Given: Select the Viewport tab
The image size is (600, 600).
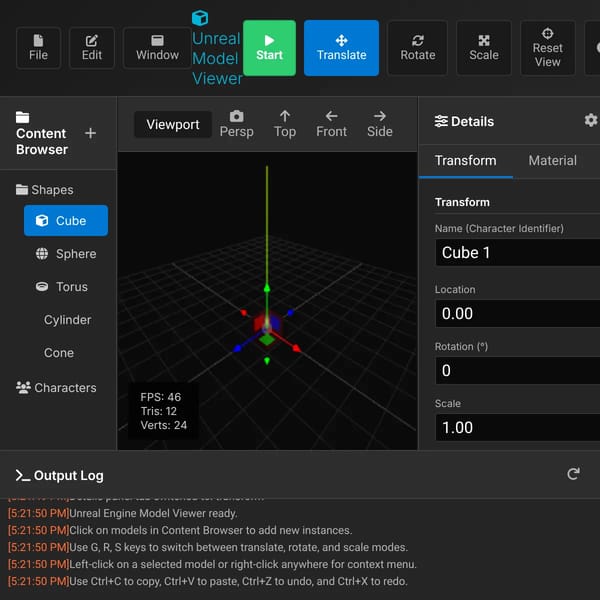Looking at the screenshot, I should 173,124.
